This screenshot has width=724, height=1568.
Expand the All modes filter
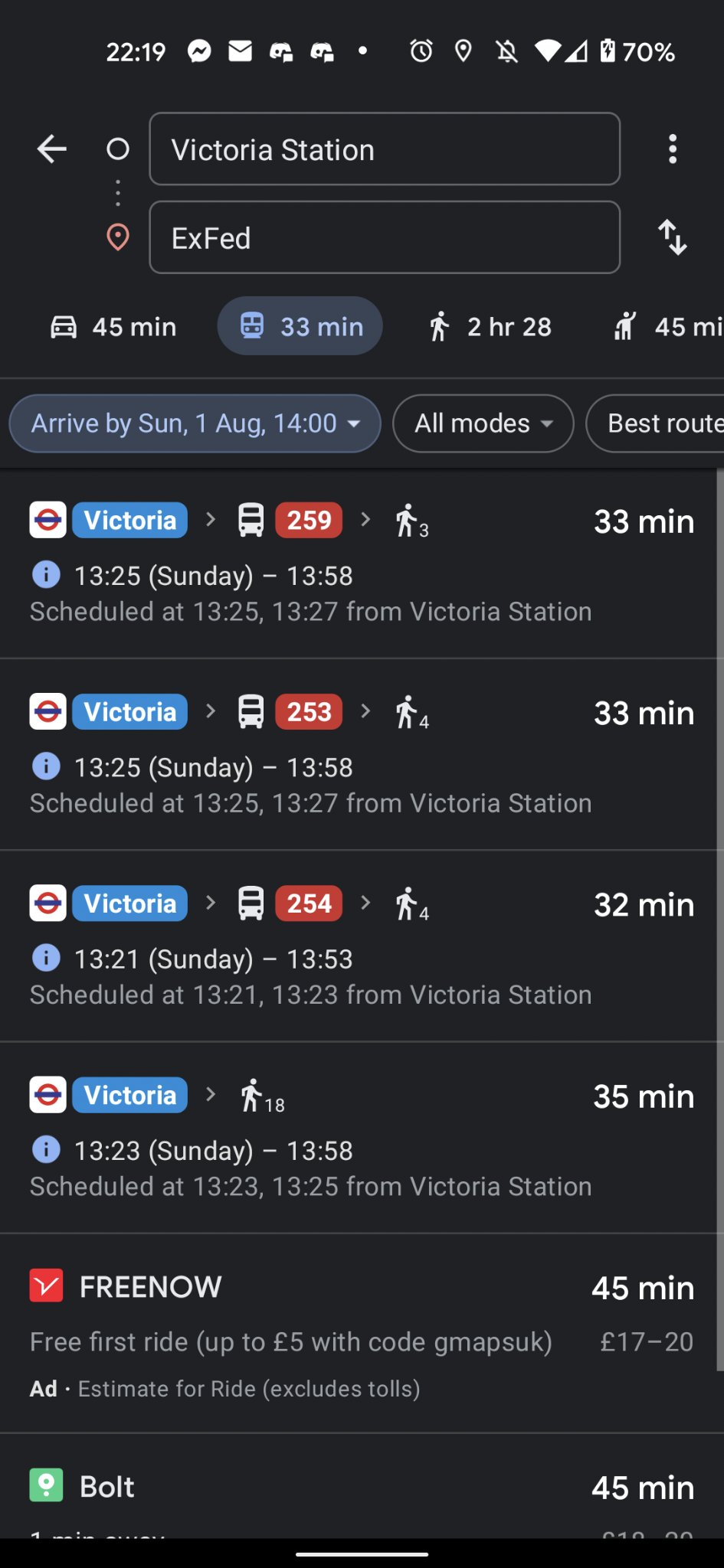coord(483,423)
